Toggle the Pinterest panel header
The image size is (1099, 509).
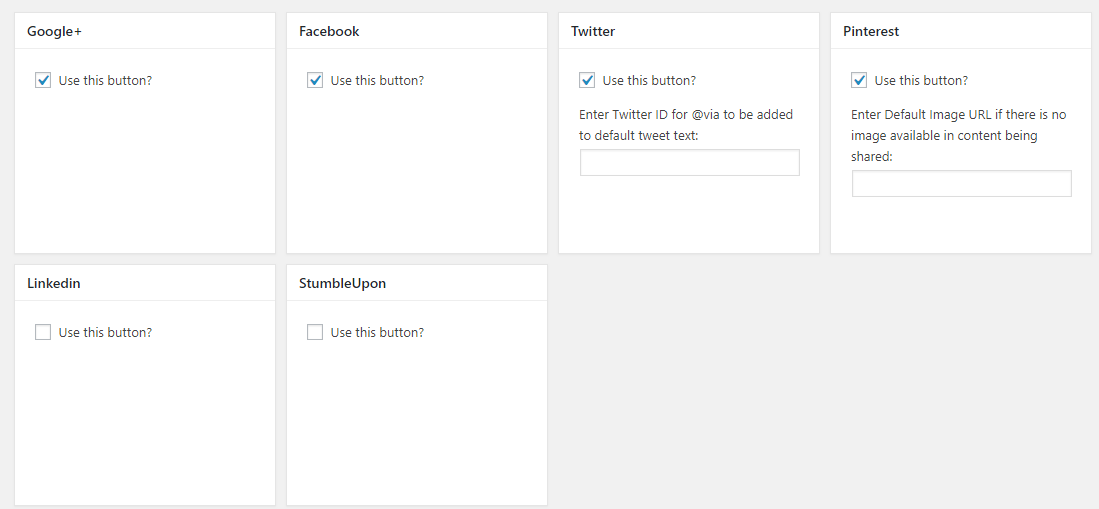point(961,31)
